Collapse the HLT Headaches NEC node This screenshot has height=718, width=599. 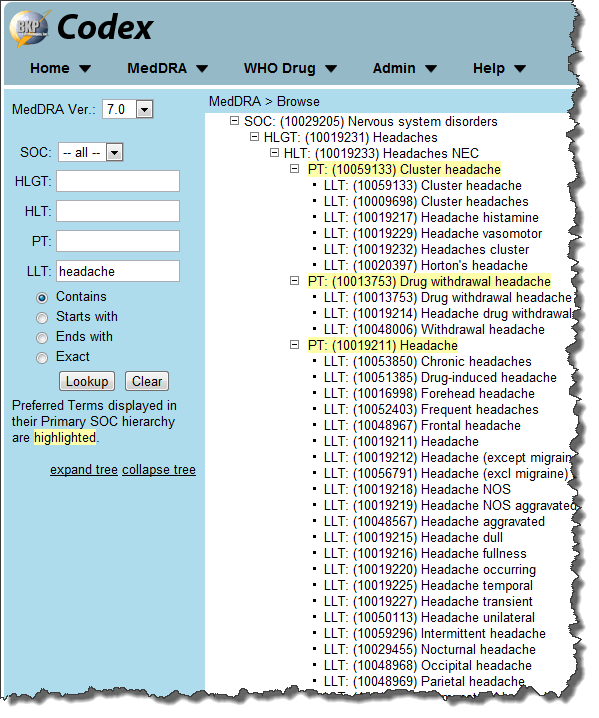pyautogui.click(x=274, y=153)
